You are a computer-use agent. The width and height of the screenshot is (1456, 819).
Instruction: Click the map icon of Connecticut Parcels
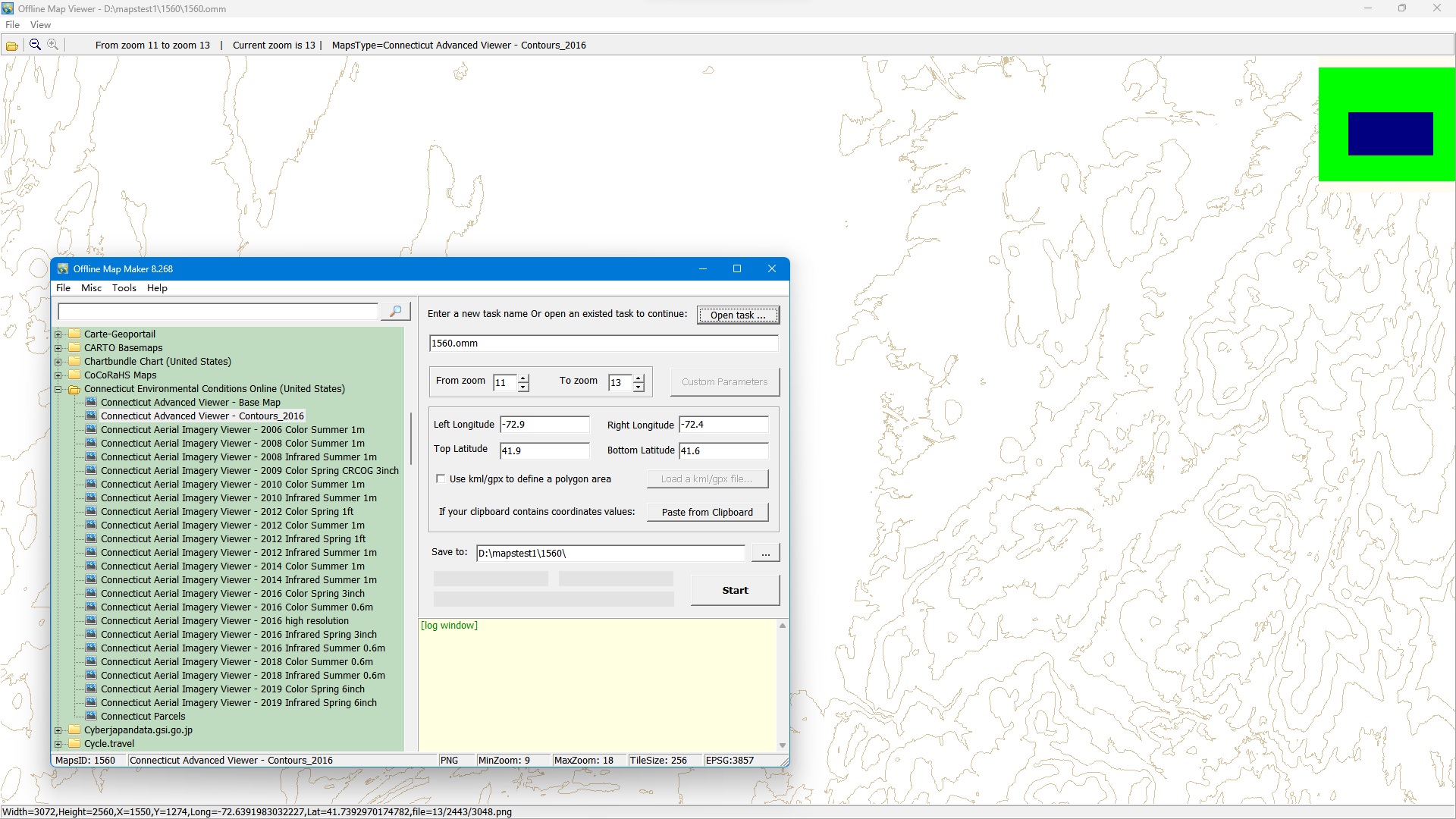[91, 716]
